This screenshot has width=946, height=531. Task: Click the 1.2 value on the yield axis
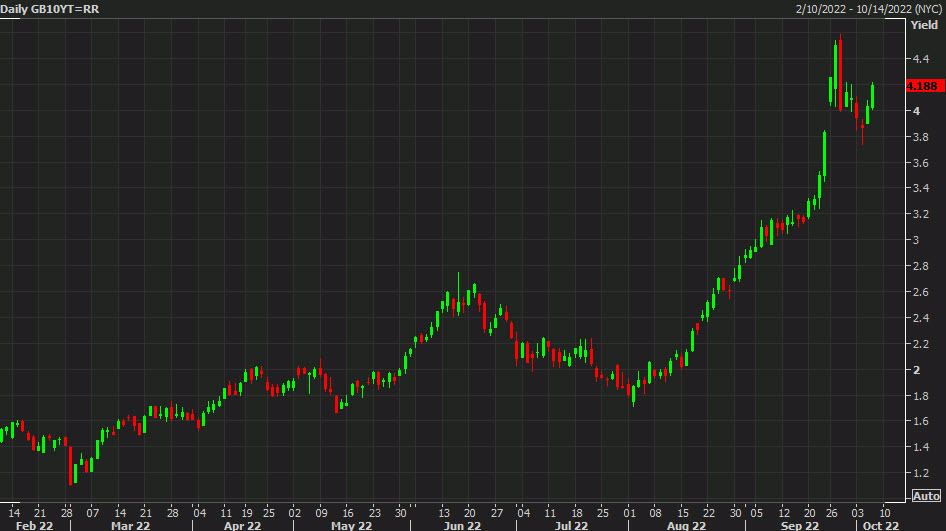point(921,473)
